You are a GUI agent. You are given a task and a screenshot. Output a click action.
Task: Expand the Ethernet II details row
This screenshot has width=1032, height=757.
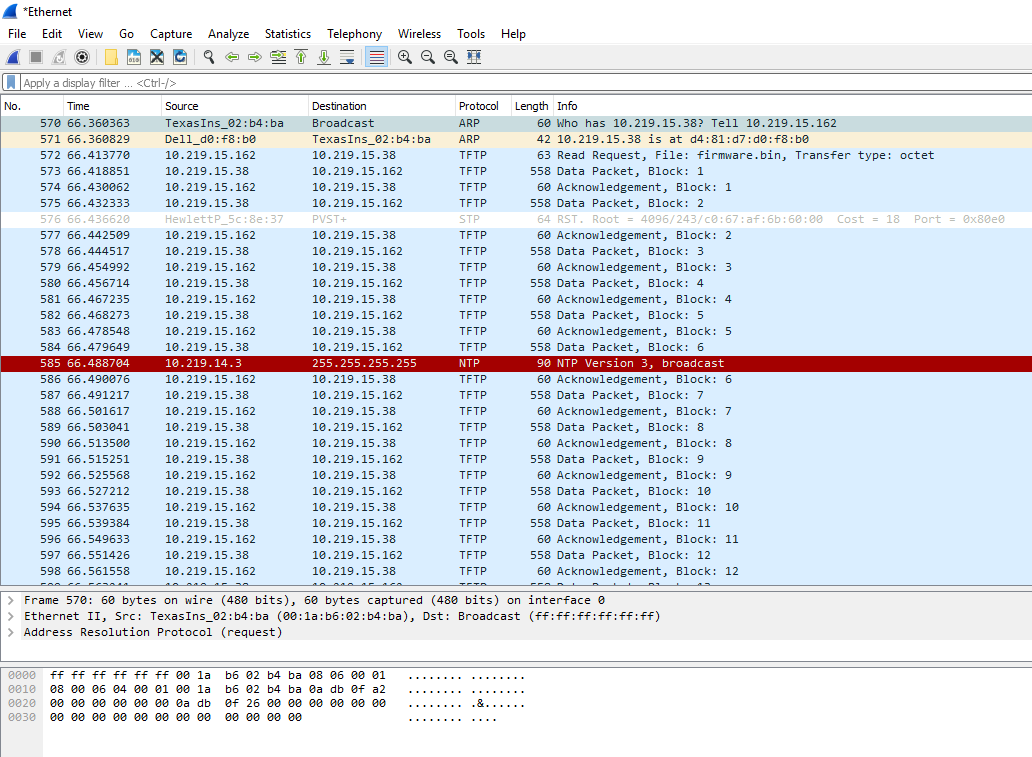pos(11,616)
